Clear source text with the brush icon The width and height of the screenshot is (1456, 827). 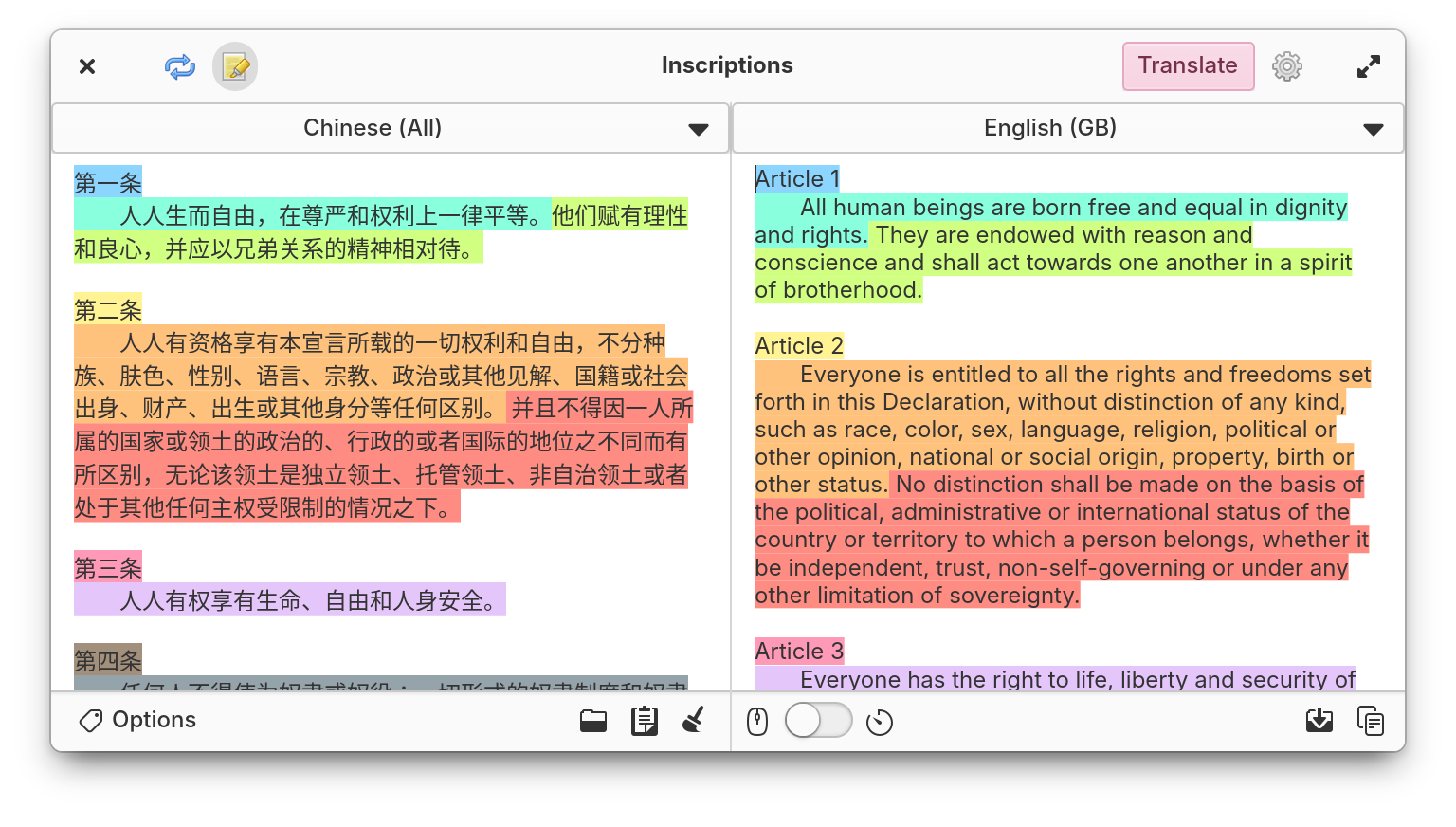[x=693, y=721]
